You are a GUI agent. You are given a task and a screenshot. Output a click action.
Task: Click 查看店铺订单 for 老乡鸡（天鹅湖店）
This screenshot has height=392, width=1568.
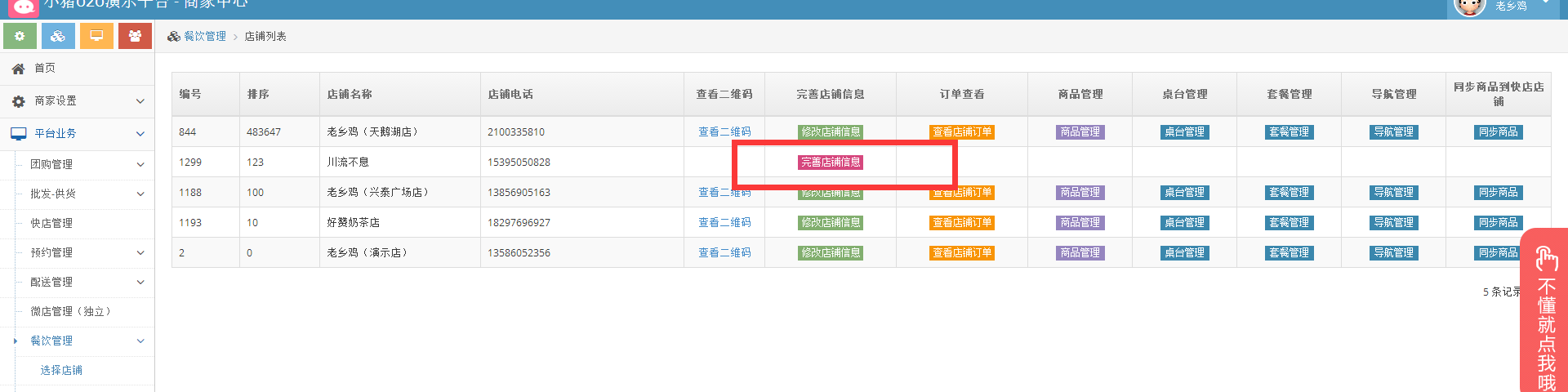click(x=962, y=132)
